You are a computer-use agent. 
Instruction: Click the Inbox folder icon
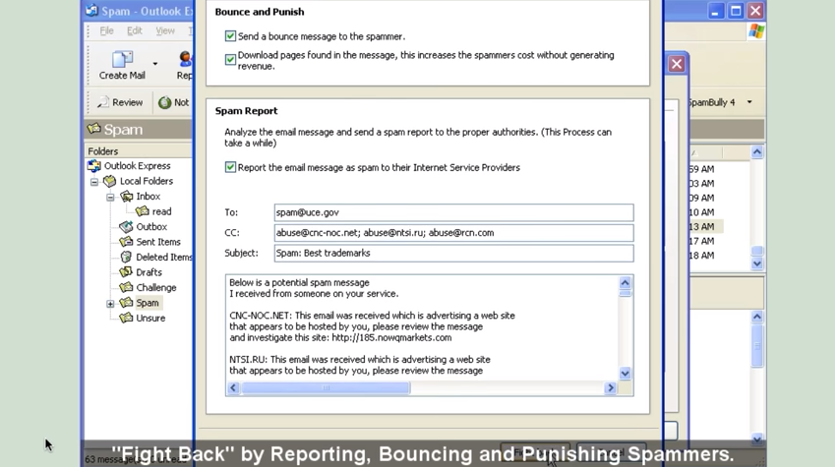(126, 196)
